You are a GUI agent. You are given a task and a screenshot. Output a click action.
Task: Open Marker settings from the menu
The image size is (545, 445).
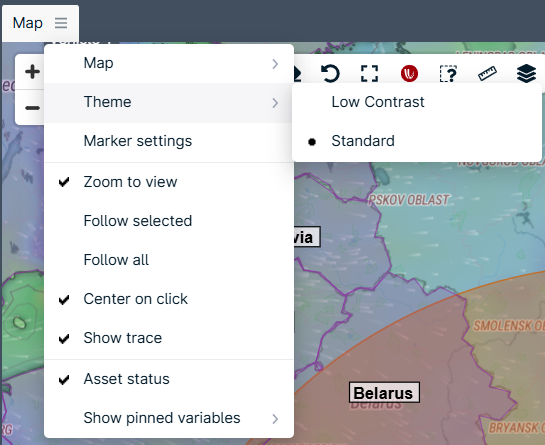169,141
